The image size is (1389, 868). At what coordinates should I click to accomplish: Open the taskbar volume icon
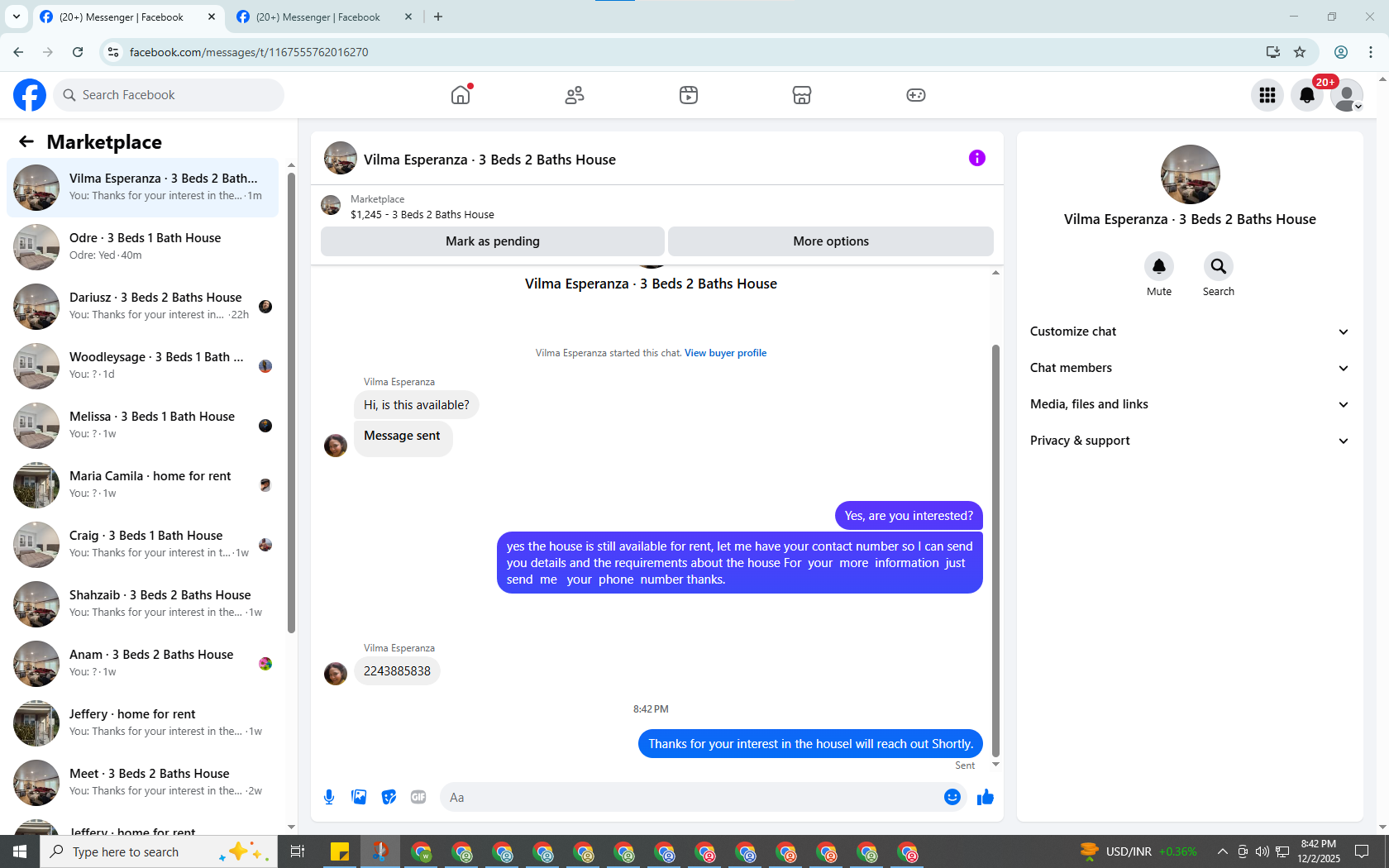(1262, 851)
